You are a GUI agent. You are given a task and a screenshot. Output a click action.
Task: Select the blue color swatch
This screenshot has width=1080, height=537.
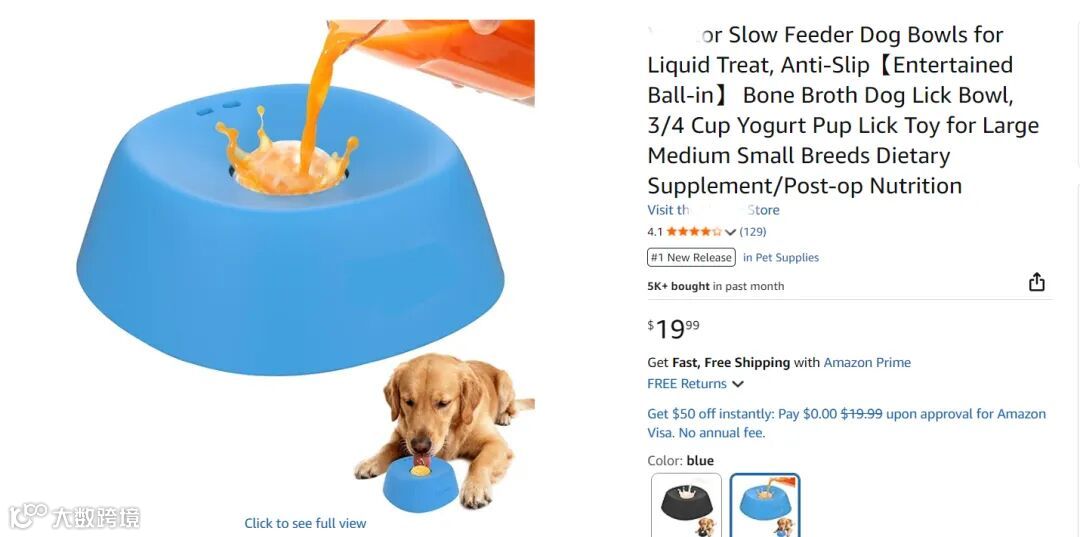[x=765, y=505]
